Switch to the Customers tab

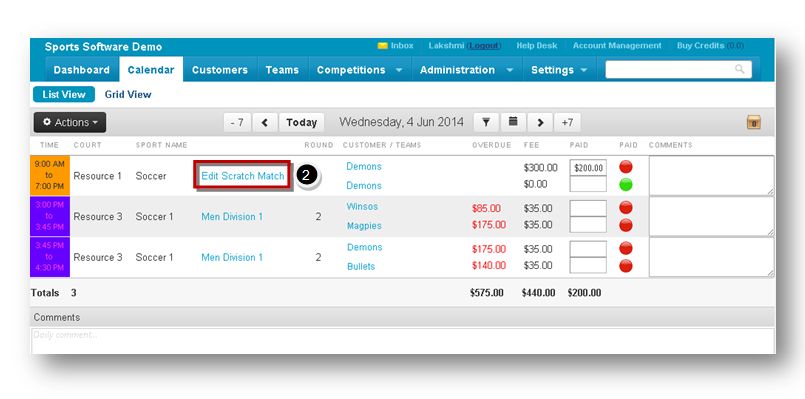tap(220, 70)
